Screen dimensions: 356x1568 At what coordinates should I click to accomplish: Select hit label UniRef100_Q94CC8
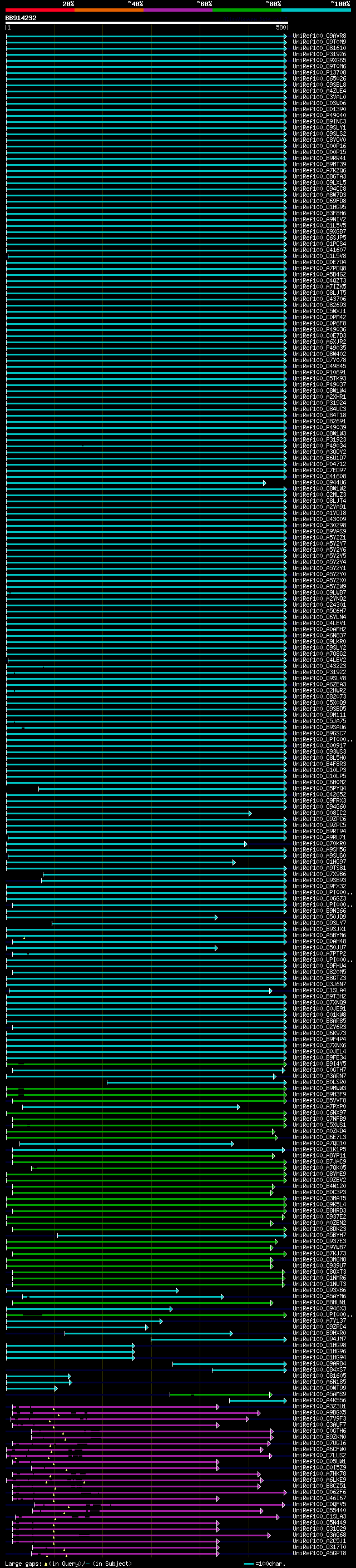[319, 189]
